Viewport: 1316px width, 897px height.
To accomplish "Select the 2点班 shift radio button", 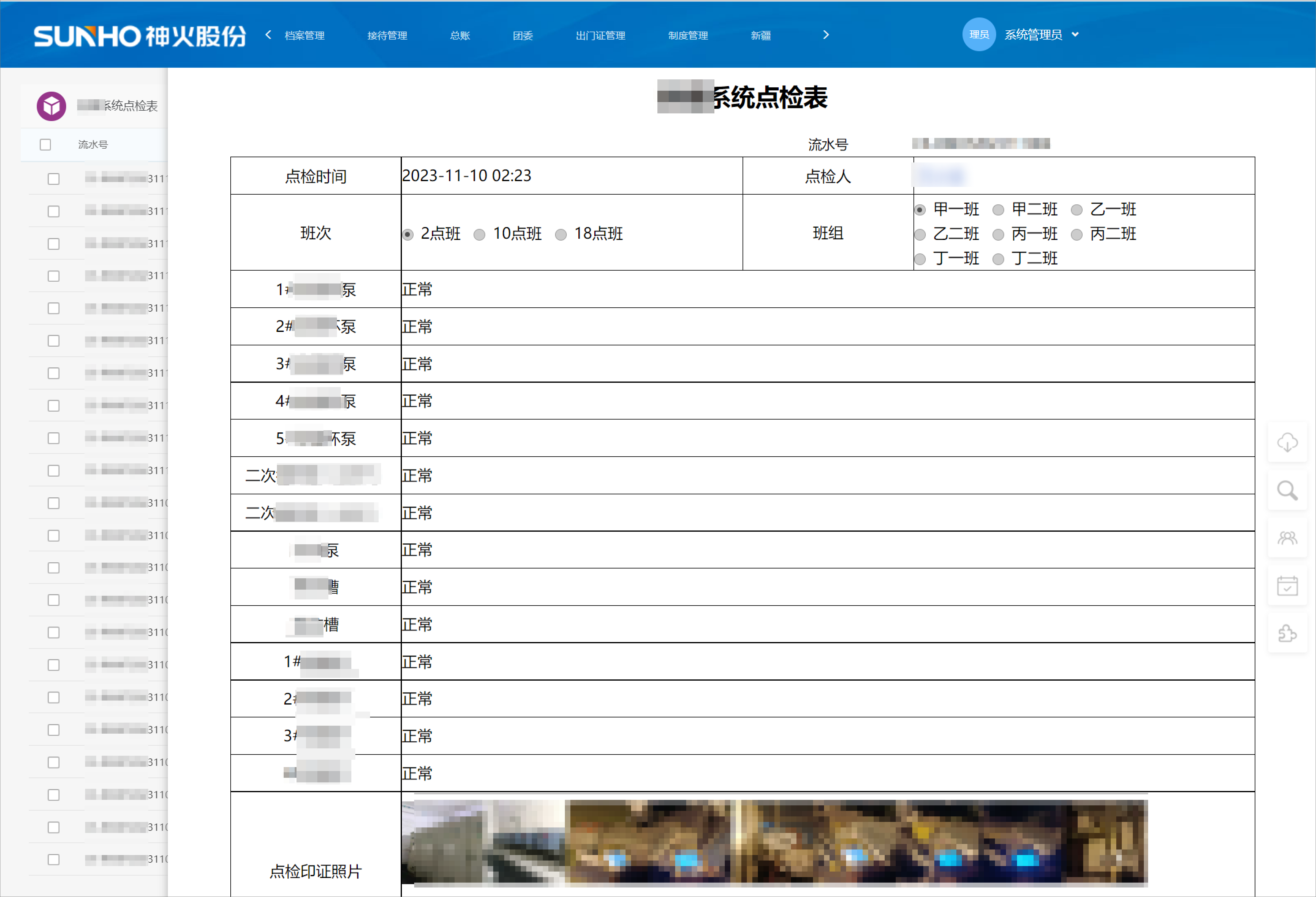I will coord(408,234).
